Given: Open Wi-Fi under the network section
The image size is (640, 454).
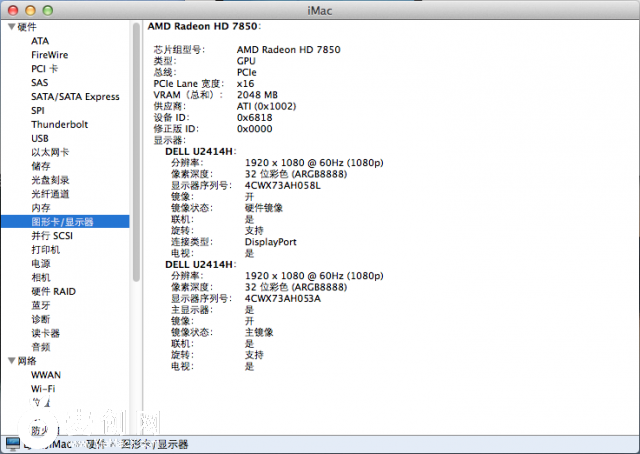Looking at the screenshot, I should (43, 388).
